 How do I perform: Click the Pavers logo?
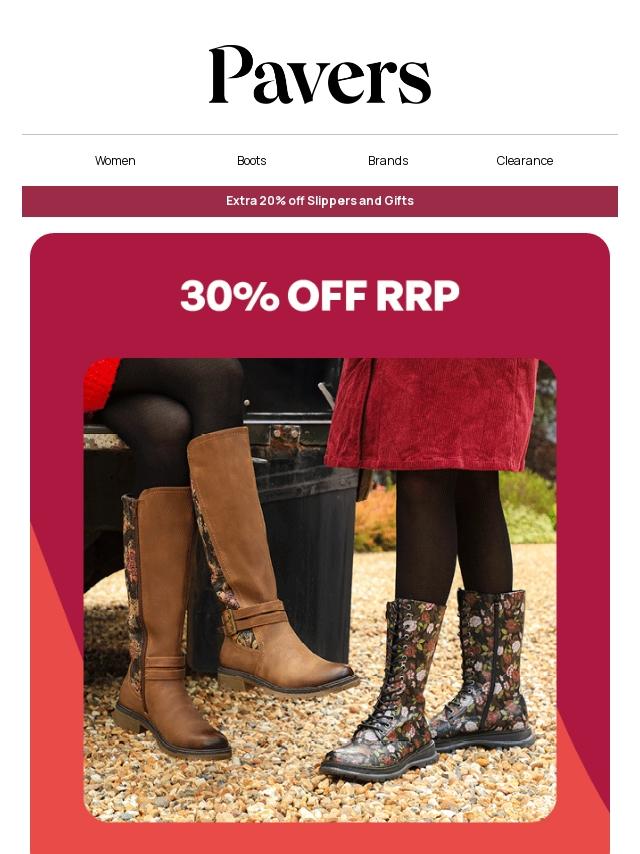[320, 75]
